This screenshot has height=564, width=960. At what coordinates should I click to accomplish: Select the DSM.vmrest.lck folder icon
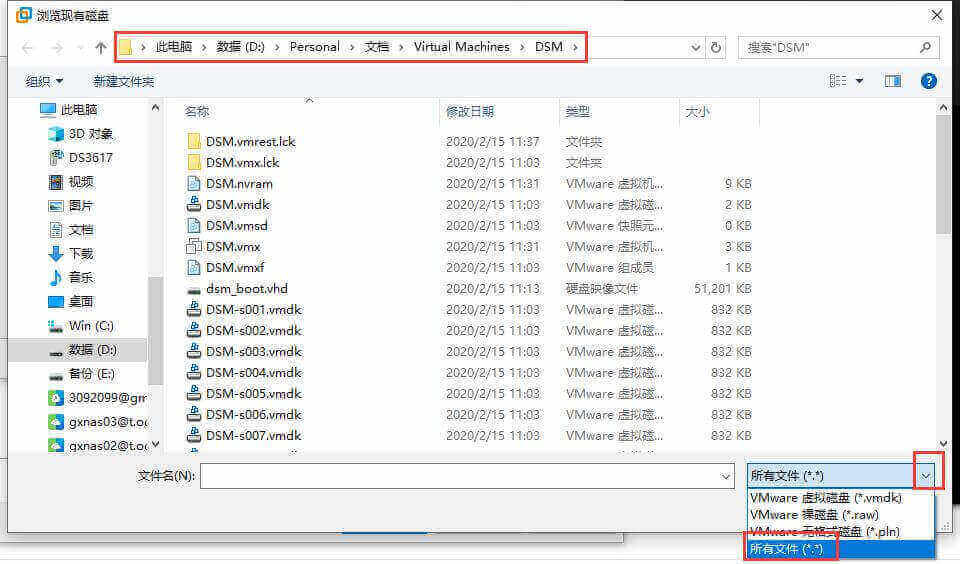click(193, 141)
